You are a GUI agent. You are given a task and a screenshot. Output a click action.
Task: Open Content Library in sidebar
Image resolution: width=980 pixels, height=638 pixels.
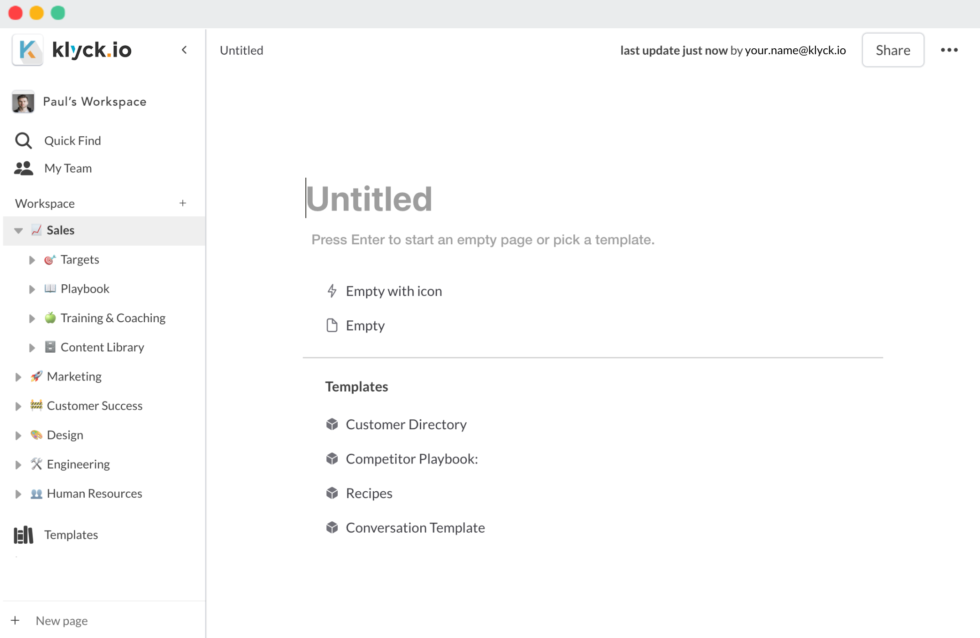click(102, 347)
